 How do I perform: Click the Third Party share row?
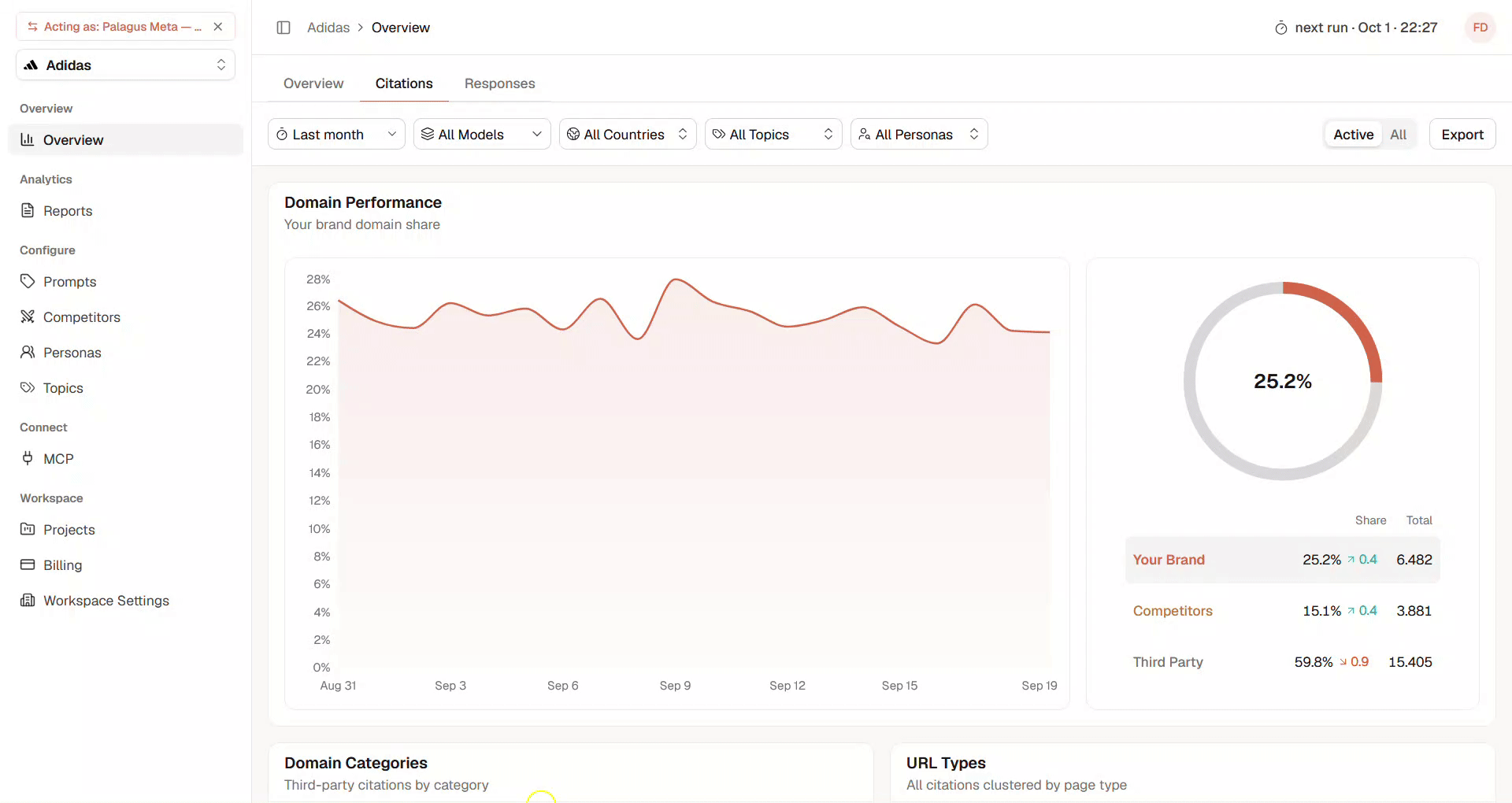[x=1282, y=662]
